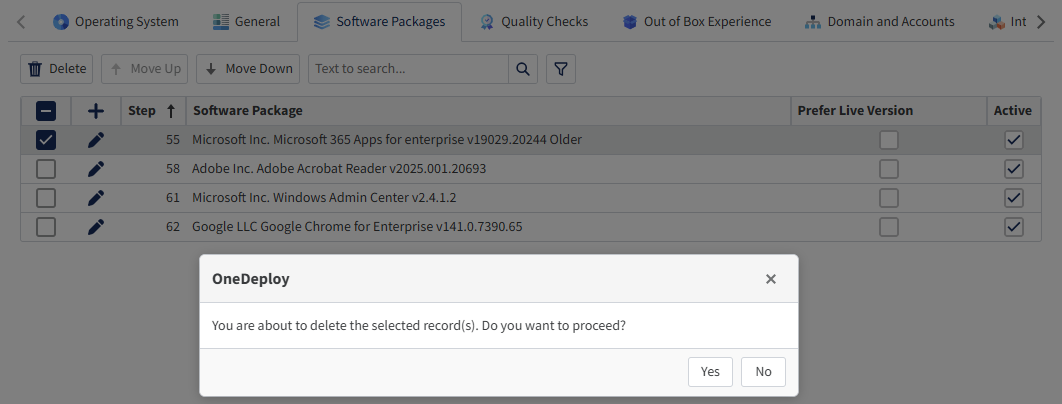1062x404 pixels.
Task: Confirm deletion with Yes button
Action: tap(710, 372)
